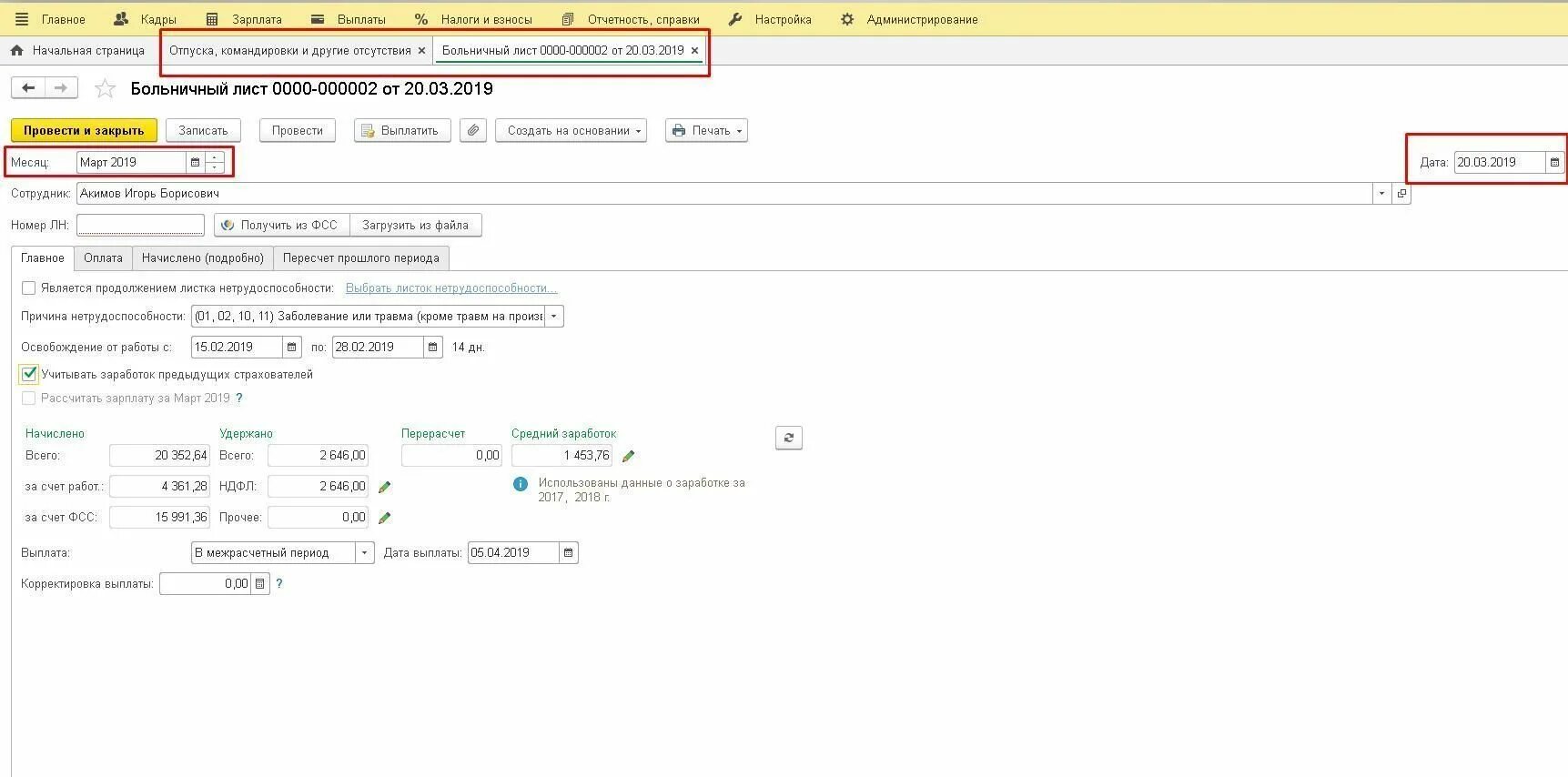Open Администрирование menu

tap(909, 19)
